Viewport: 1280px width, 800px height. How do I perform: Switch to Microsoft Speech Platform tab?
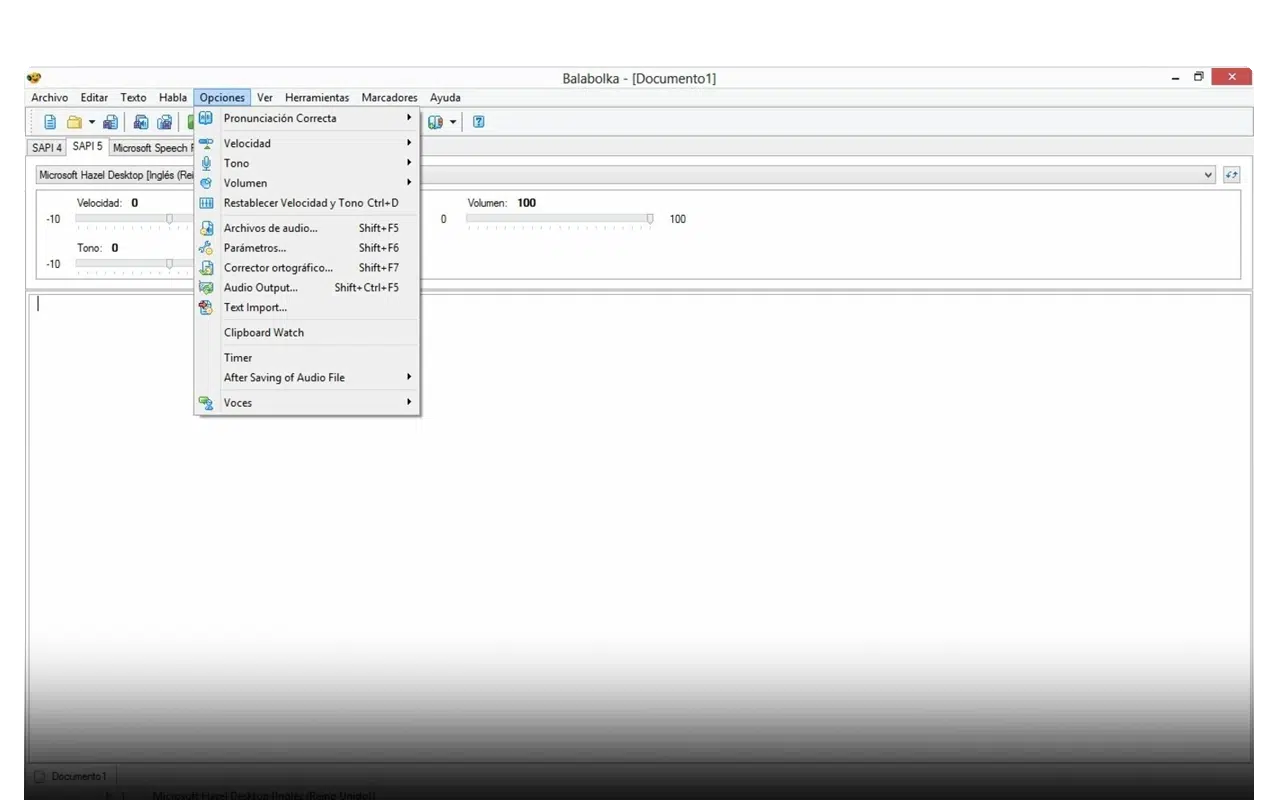tap(152, 148)
